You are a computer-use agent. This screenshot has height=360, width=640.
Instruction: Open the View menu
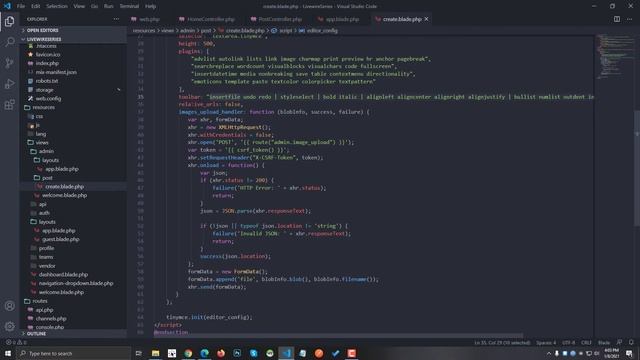tap(79, 6)
